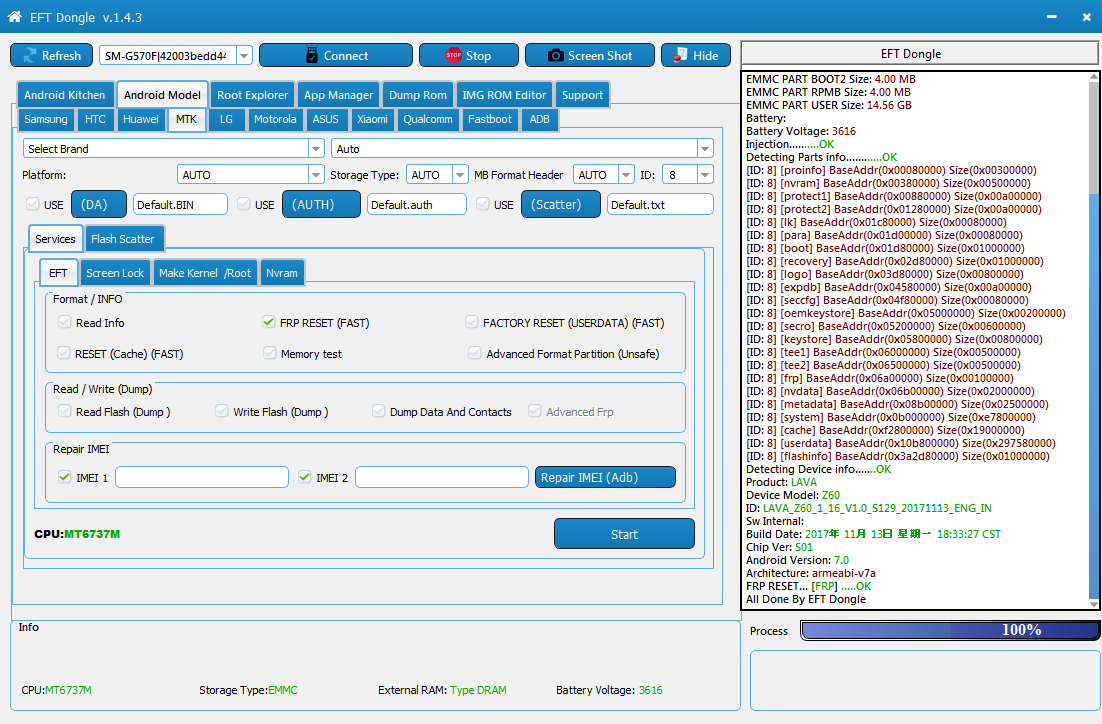
Task: Click the Screen Shot camera icon
Action: (x=555, y=56)
